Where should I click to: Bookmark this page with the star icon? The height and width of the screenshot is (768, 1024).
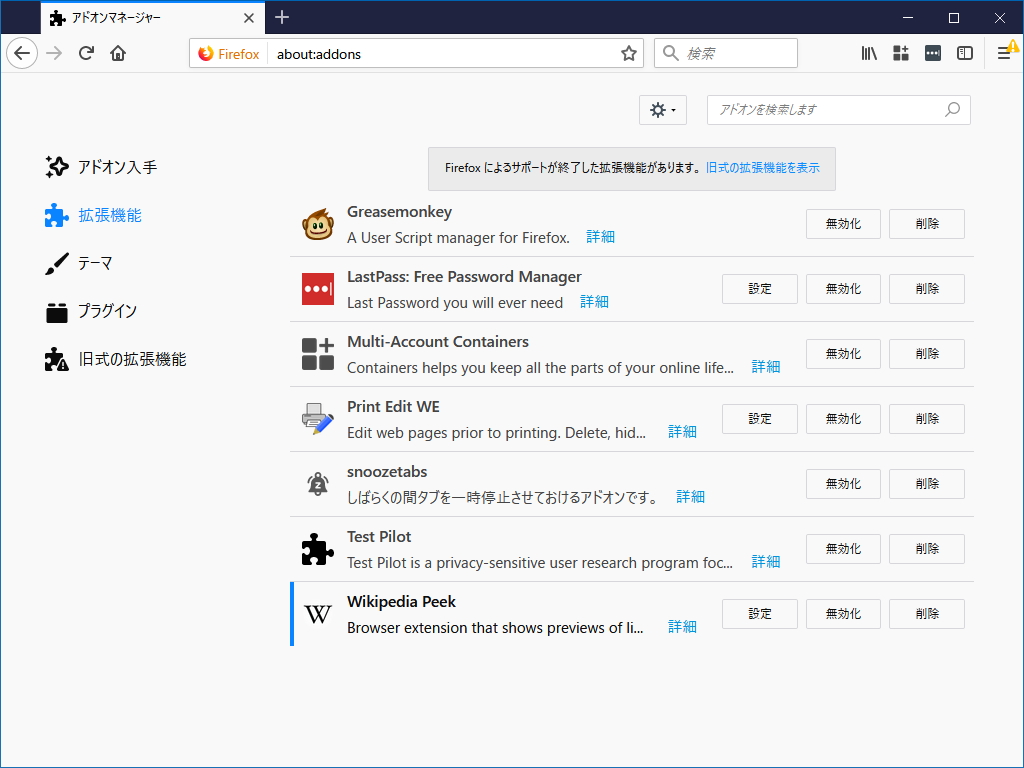pos(628,54)
